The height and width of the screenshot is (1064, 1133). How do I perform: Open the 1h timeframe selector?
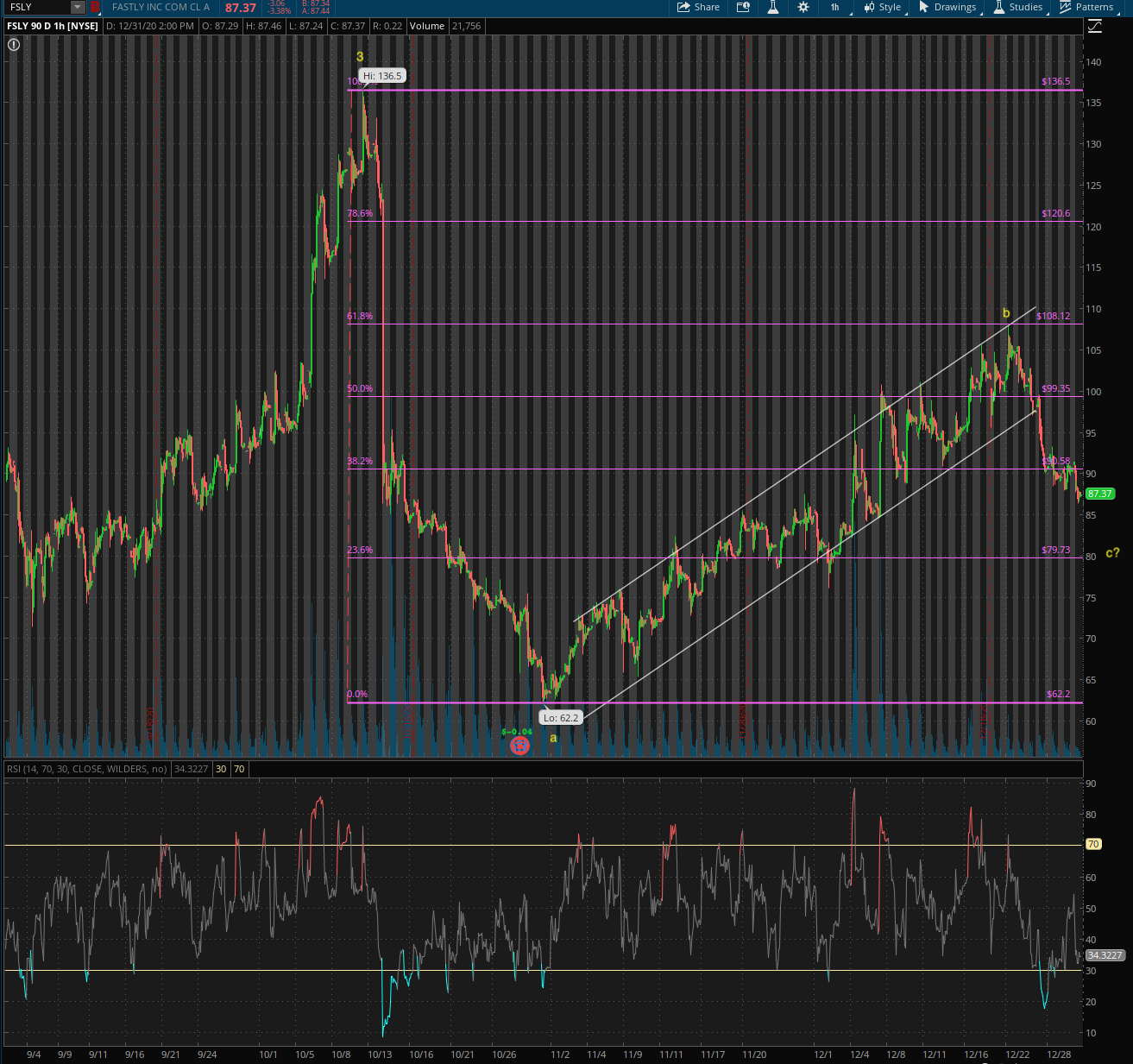tap(835, 7)
